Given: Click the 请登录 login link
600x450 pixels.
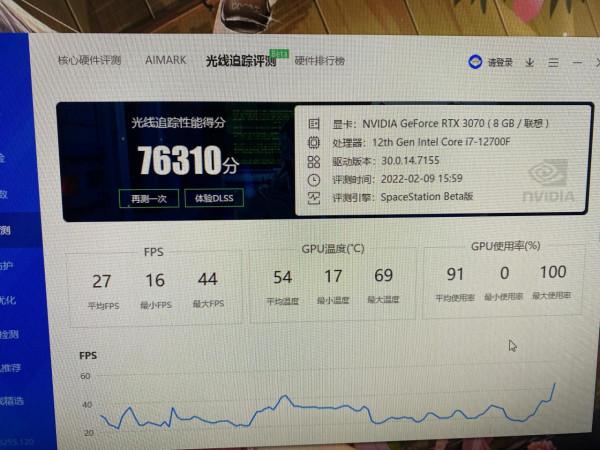Looking at the screenshot, I should point(500,62).
